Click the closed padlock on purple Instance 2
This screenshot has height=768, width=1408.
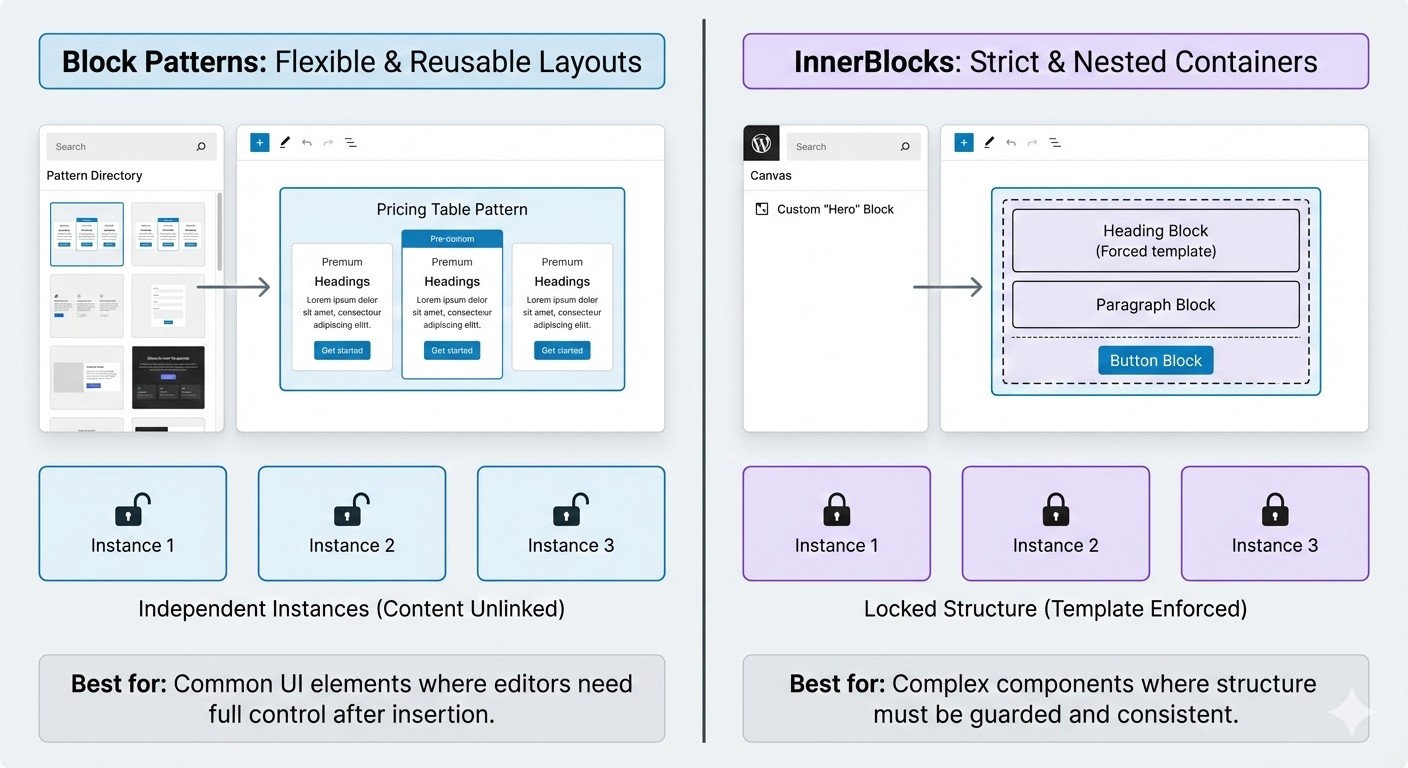tap(1056, 510)
